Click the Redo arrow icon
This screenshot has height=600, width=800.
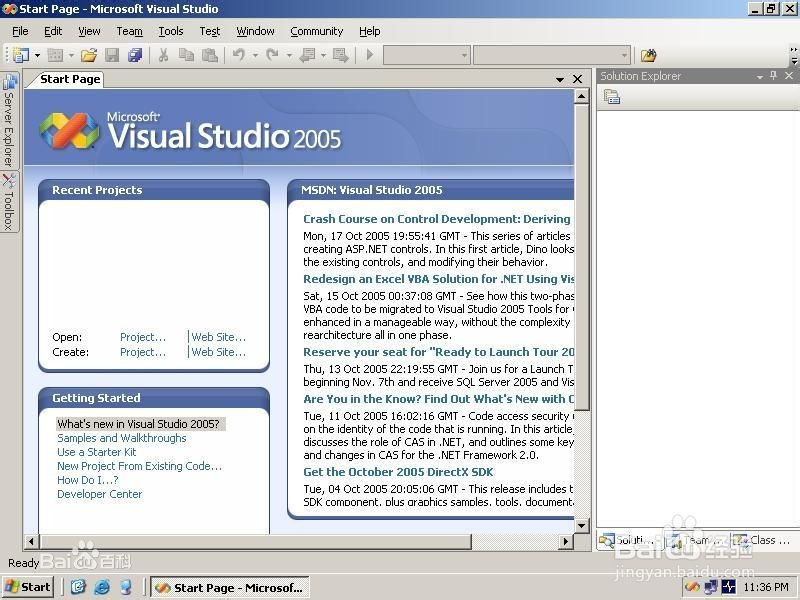click(x=272, y=55)
